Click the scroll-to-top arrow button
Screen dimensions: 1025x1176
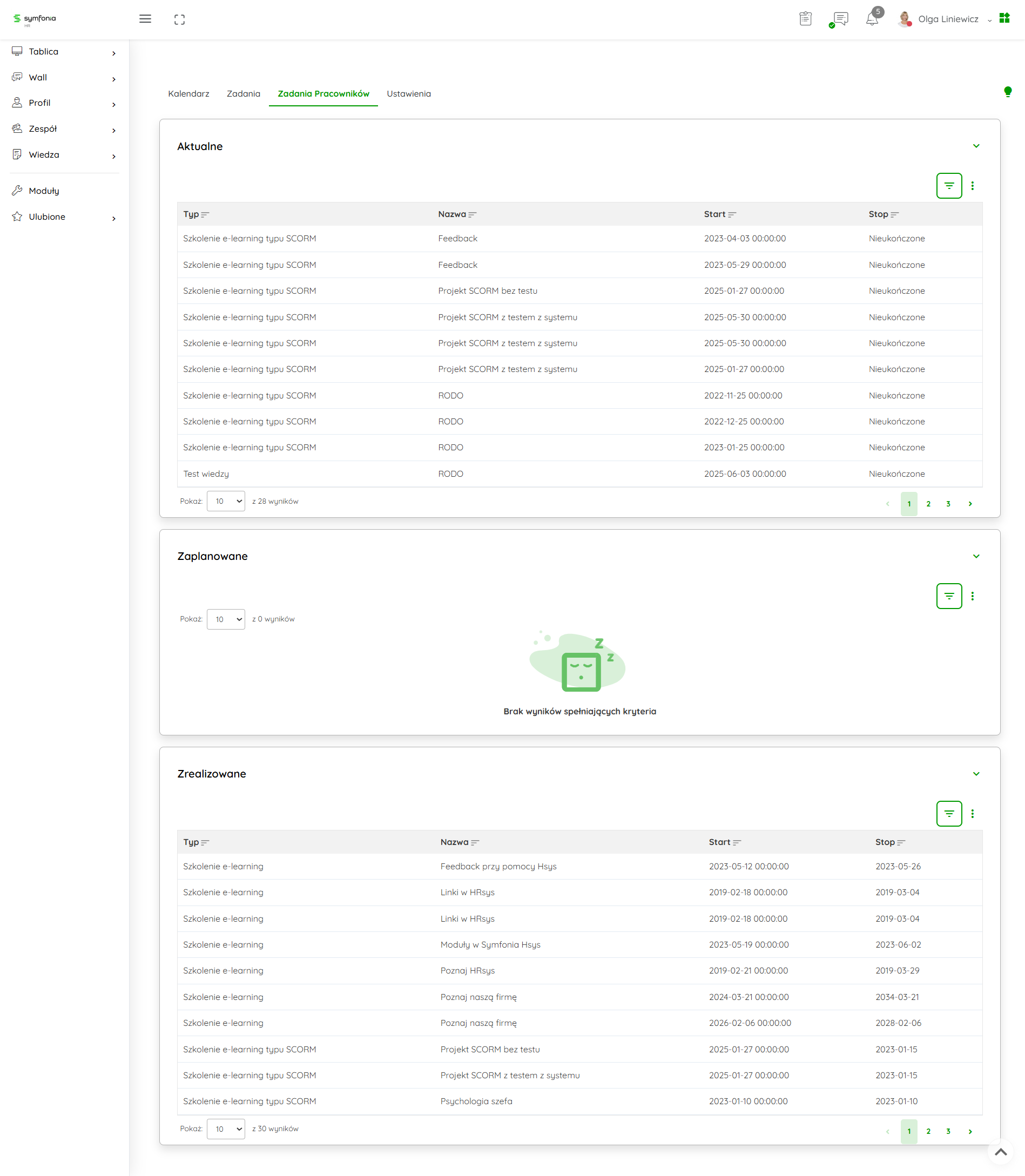point(1000,1152)
